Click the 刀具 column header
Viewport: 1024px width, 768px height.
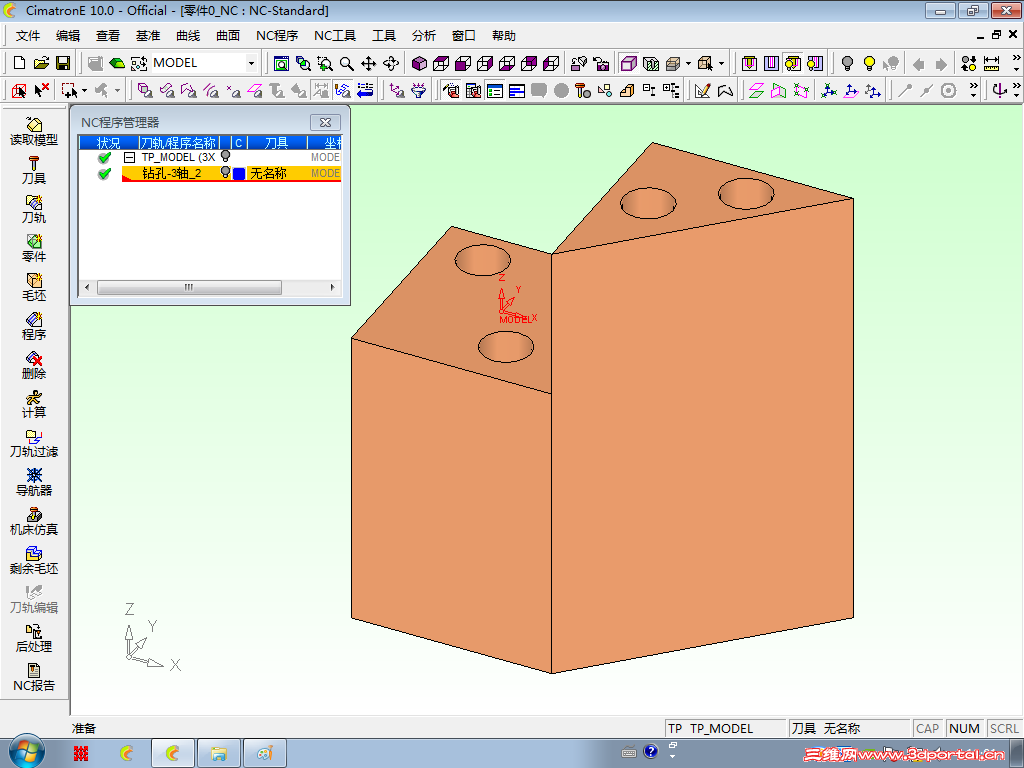(x=276, y=142)
